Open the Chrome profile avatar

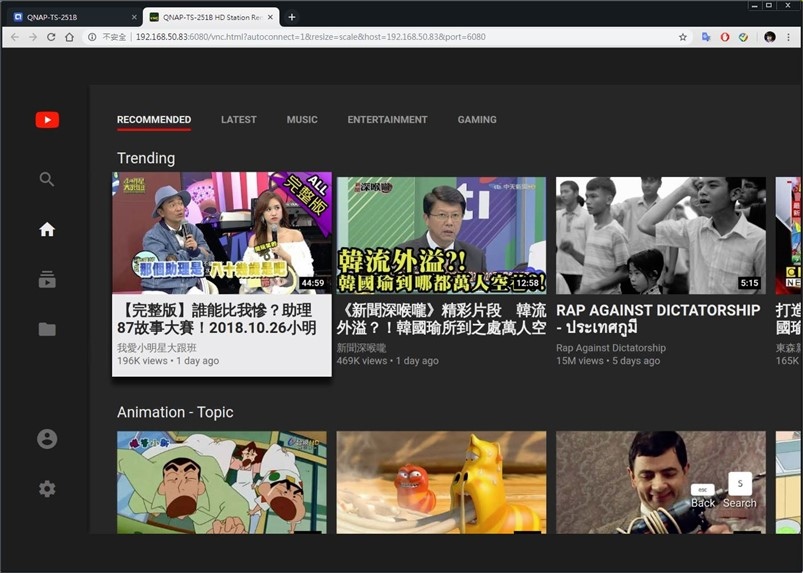click(x=770, y=37)
